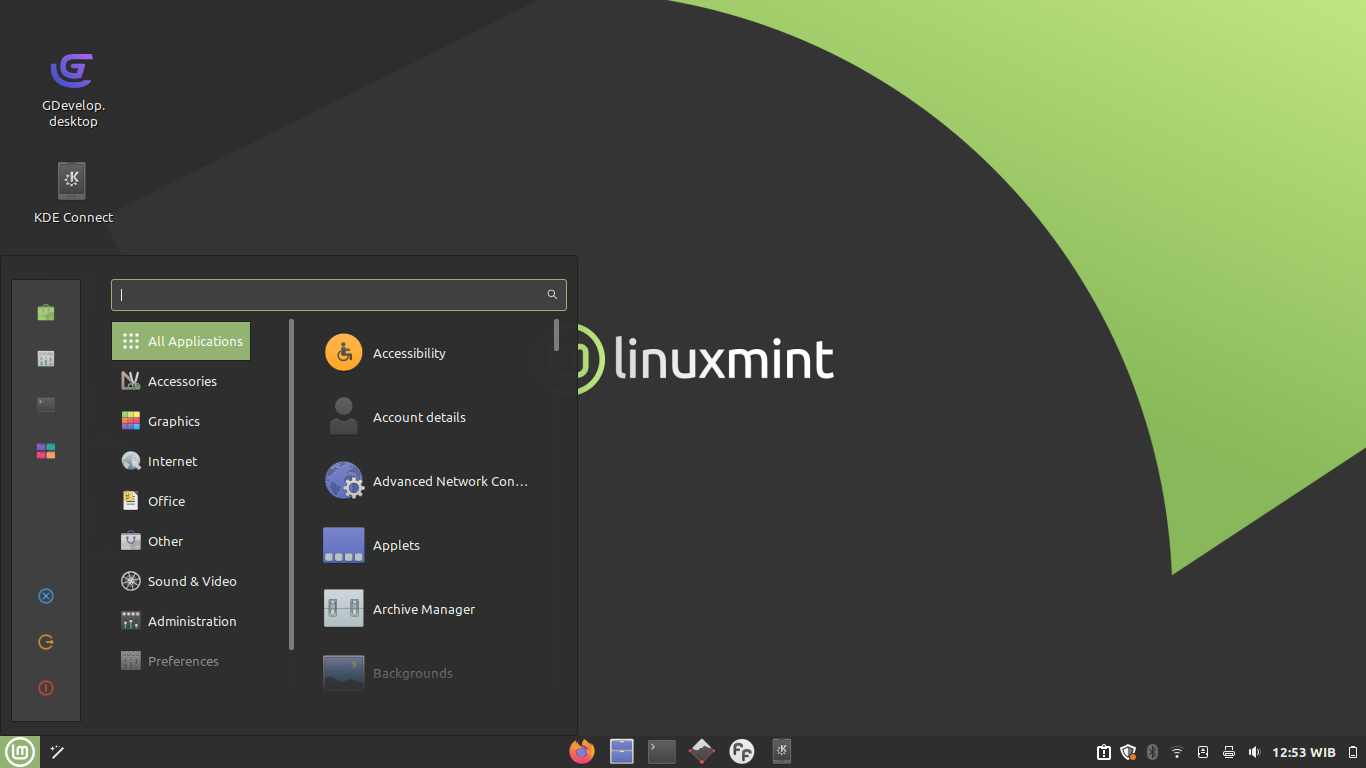Image resolution: width=1366 pixels, height=768 pixels.
Task: Select the All Applications category
Action: pos(181,341)
